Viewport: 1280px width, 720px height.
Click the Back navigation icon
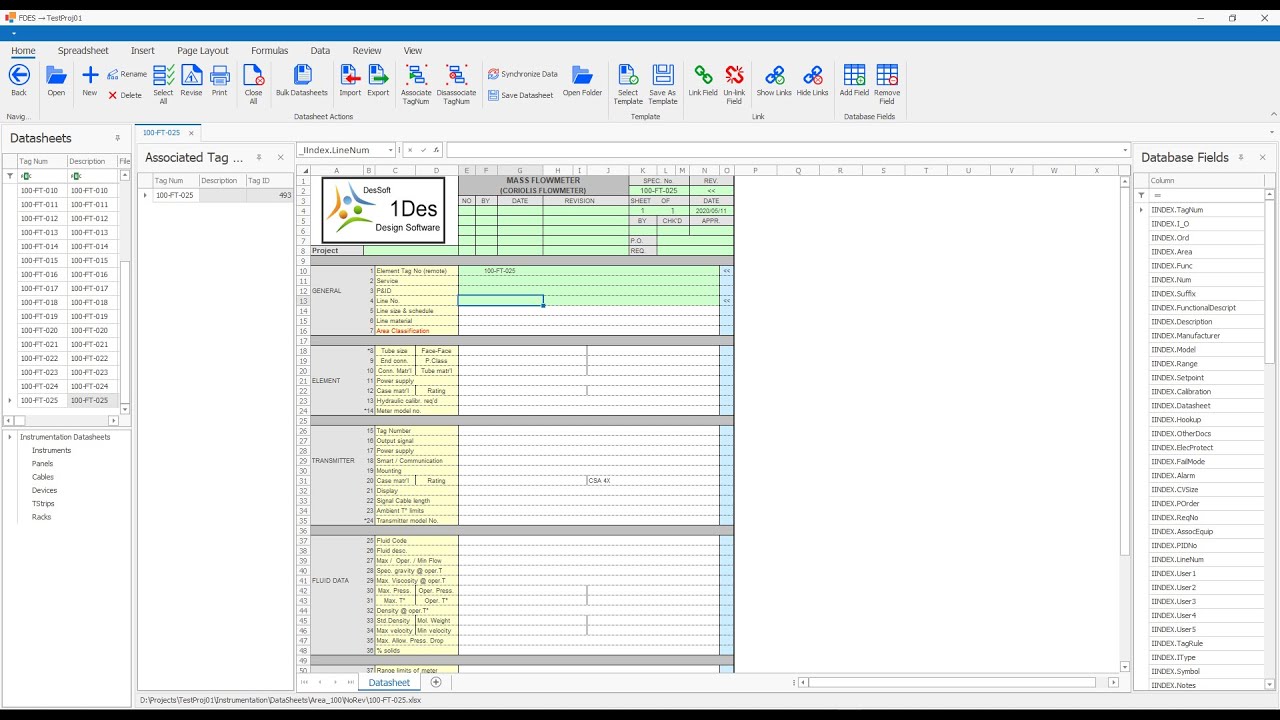coord(19,80)
